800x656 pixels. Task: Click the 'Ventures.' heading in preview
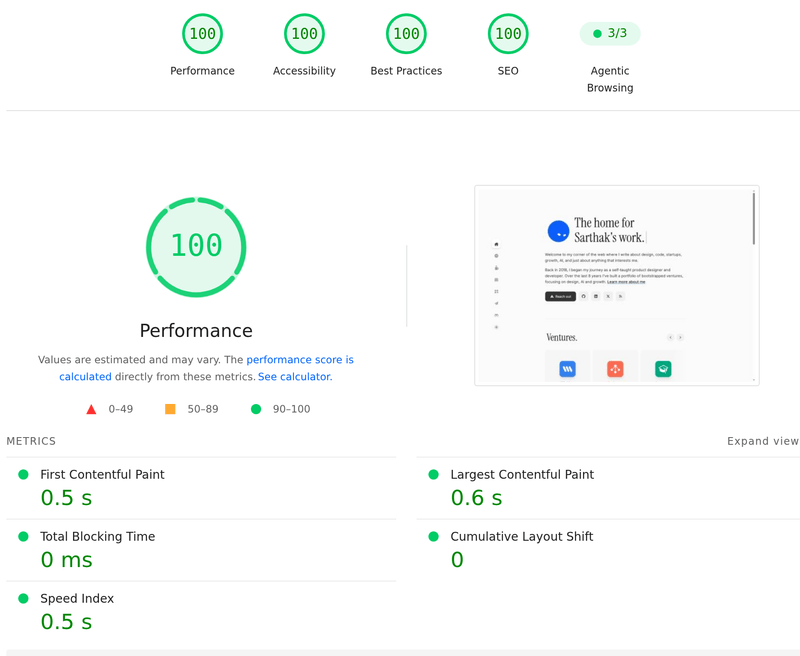(x=561, y=338)
